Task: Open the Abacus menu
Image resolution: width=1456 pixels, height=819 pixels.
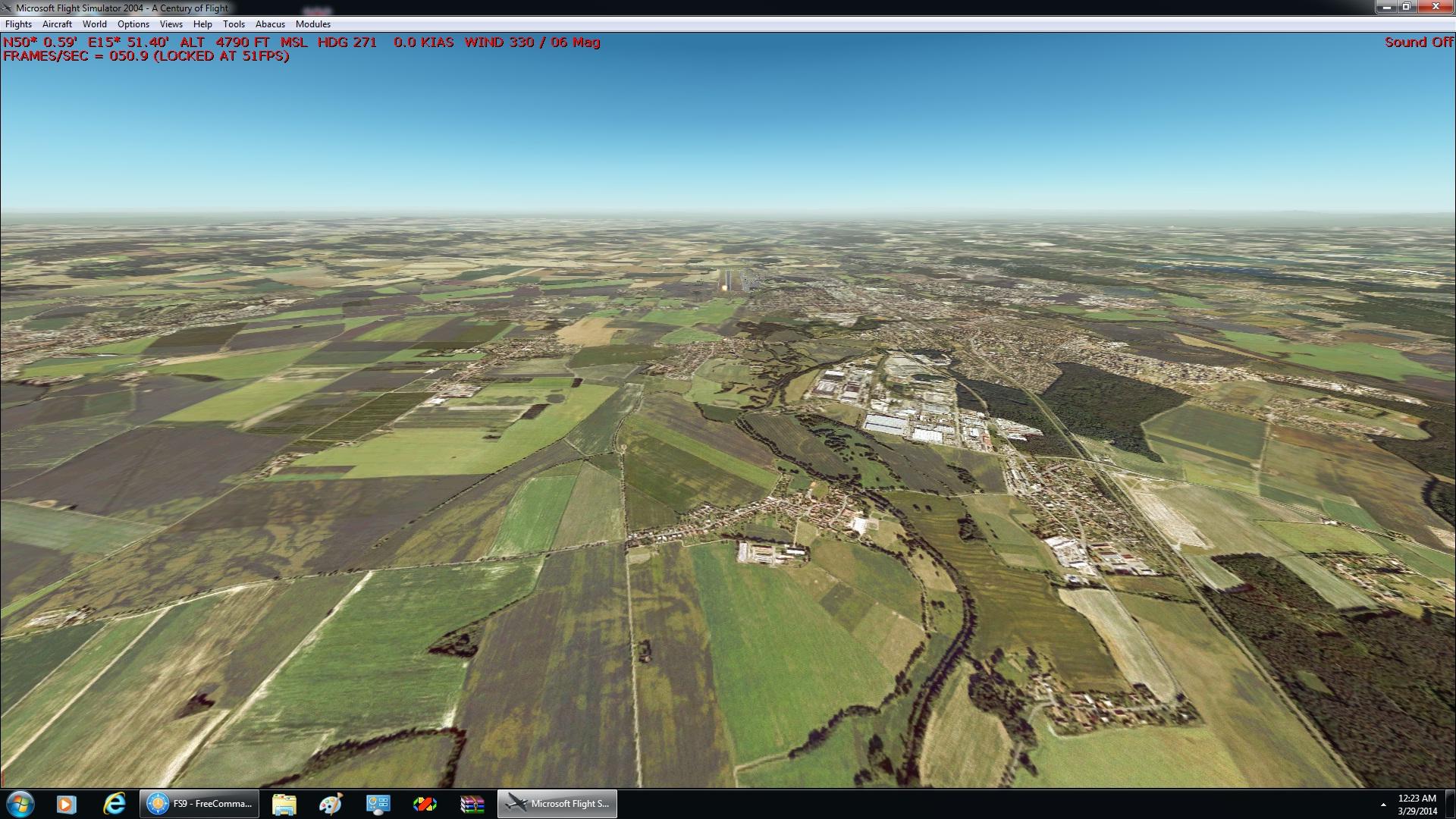Action: (x=270, y=24)
